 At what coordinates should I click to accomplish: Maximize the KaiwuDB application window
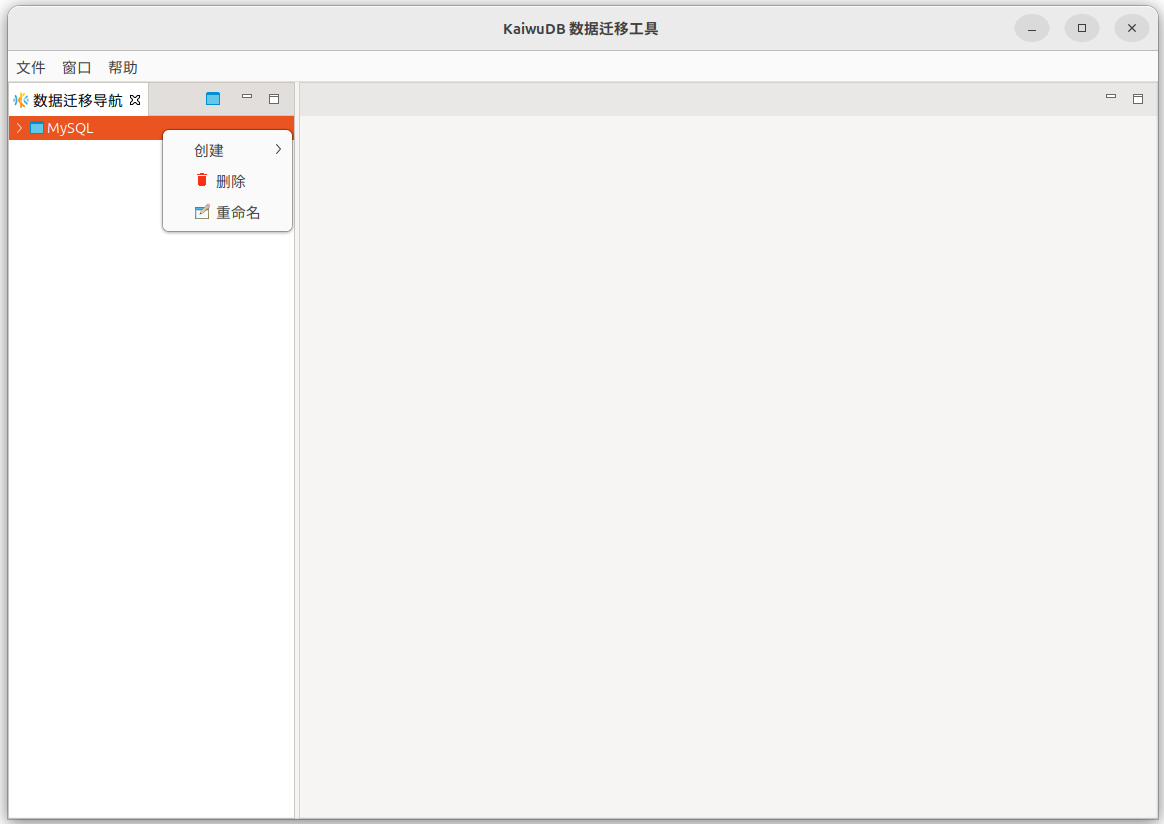pos(1082,28)
